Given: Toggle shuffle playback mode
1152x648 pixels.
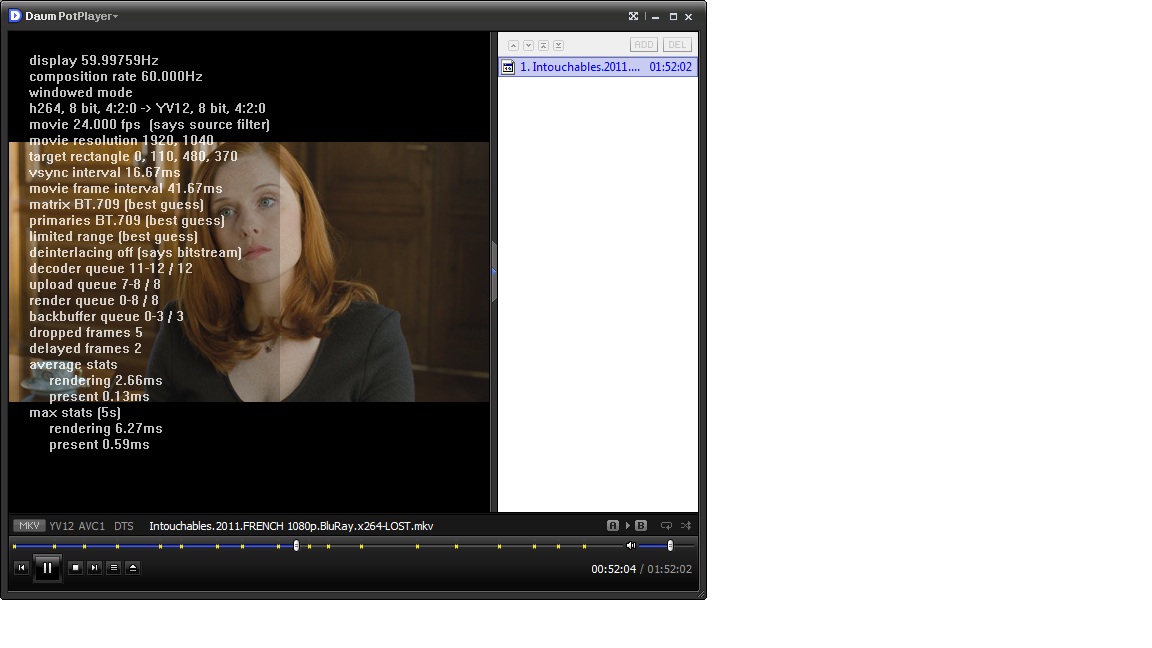Looking at the screenshot, I should (686, 525).
